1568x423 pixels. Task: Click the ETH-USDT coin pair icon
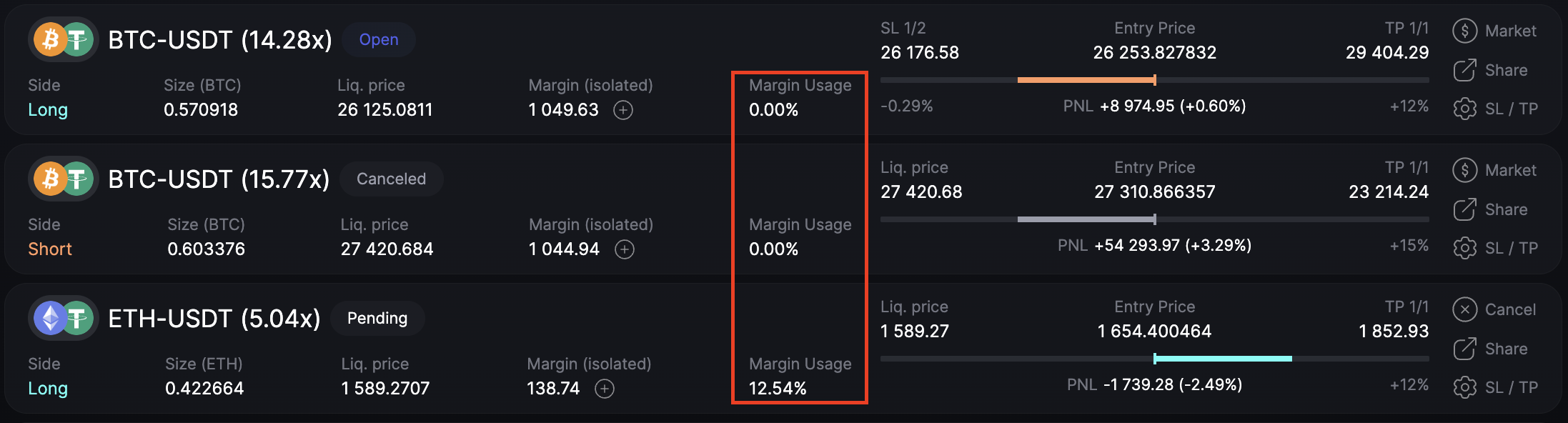63,318
